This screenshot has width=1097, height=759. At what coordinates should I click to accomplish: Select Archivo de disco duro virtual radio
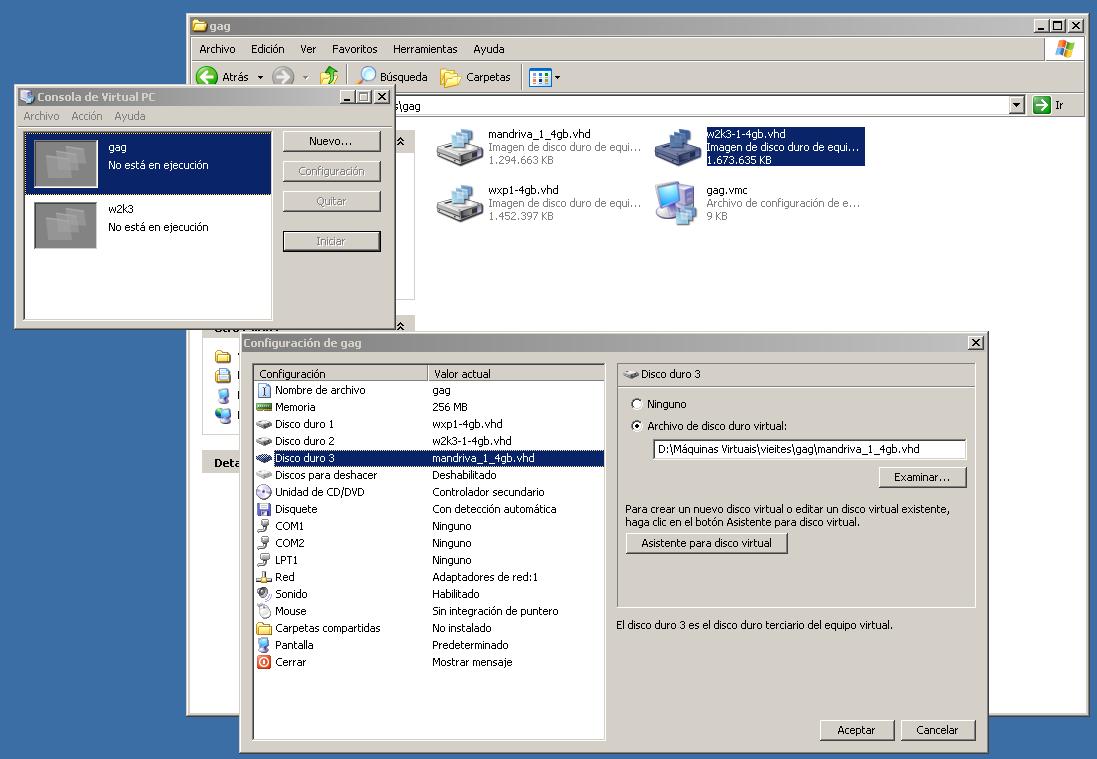(x=637, y=426)
